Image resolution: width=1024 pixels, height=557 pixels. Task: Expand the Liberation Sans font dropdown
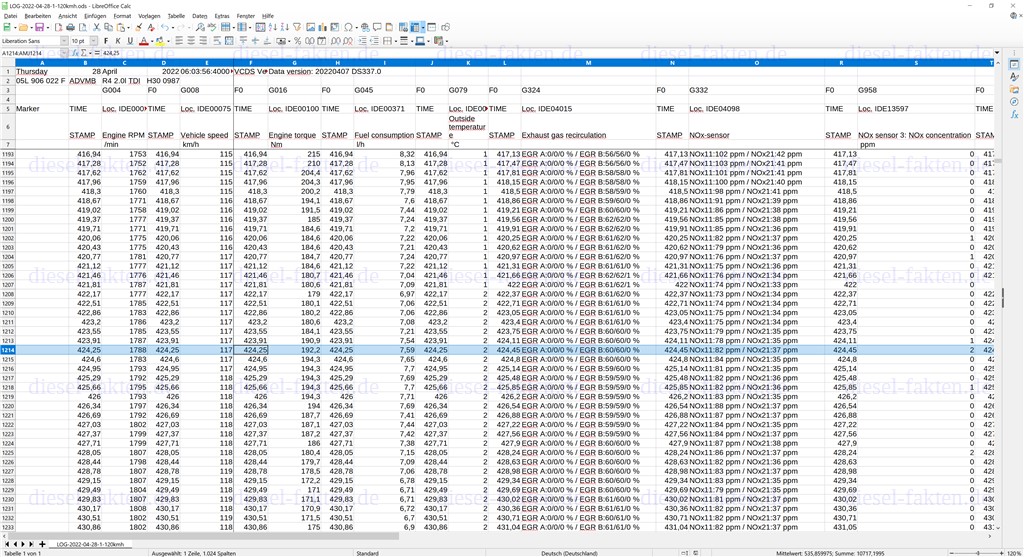click(64, 41)
